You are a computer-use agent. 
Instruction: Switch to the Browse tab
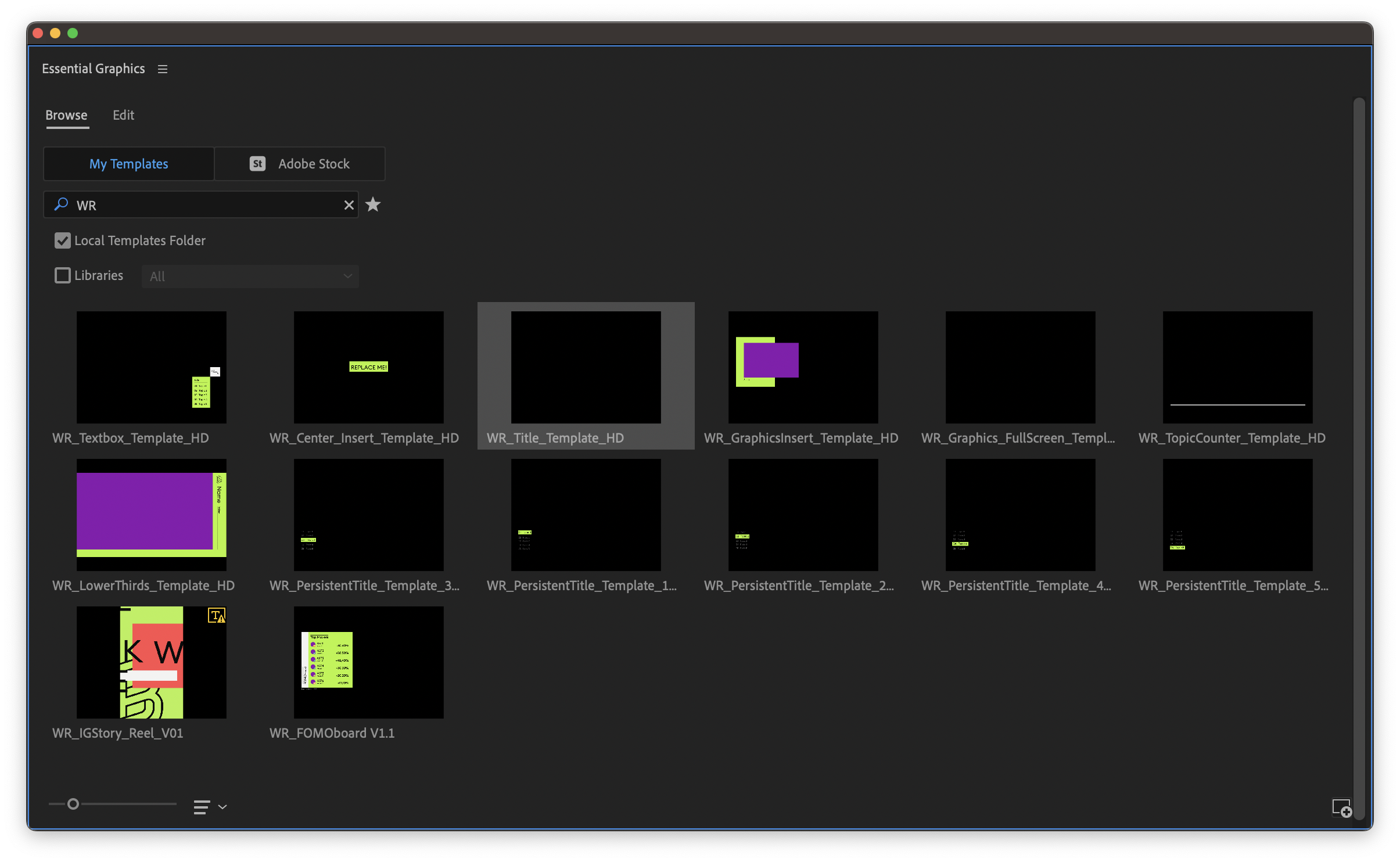pos(66,113)
